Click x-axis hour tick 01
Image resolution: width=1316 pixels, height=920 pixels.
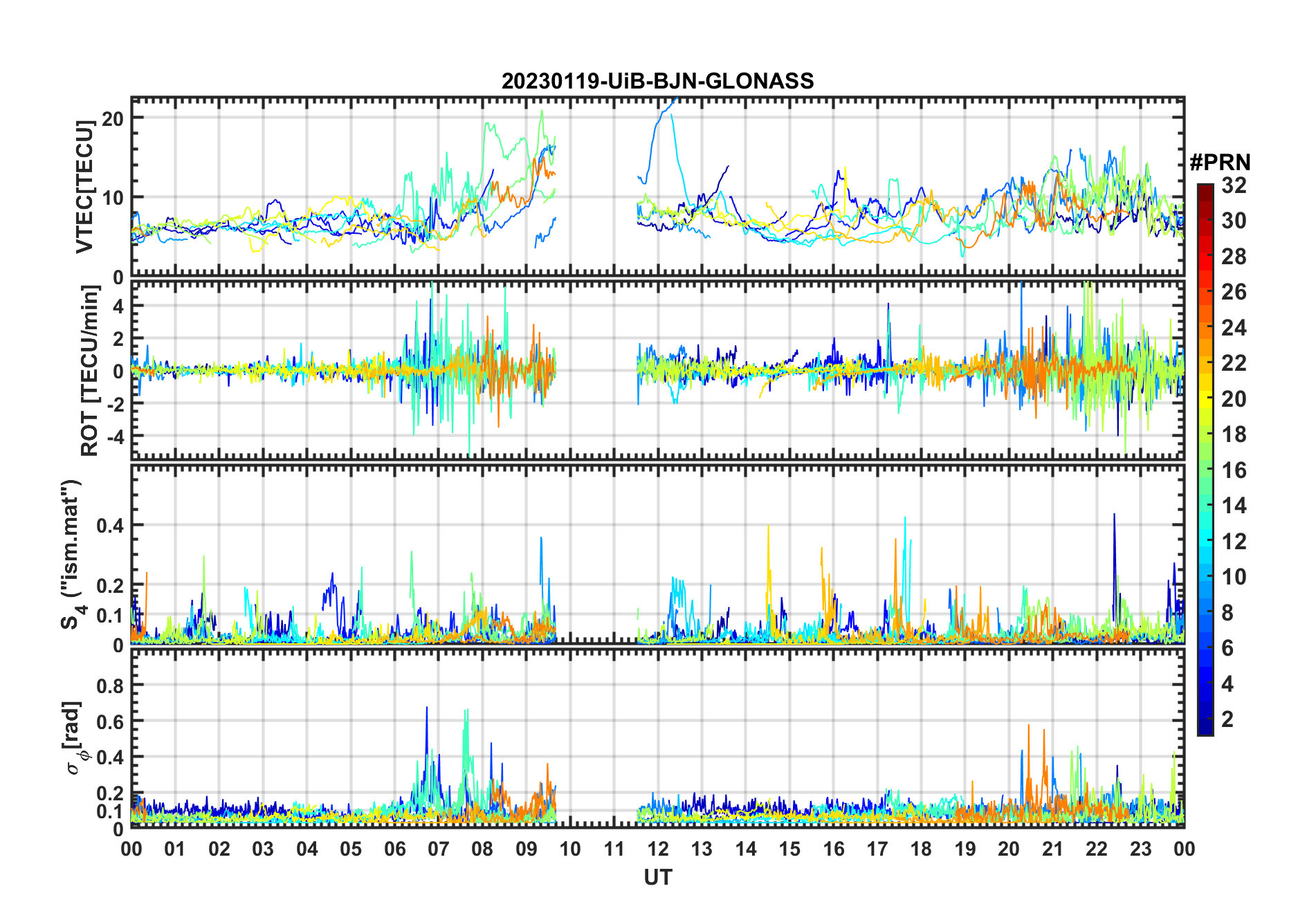click(x=175, y=849)
